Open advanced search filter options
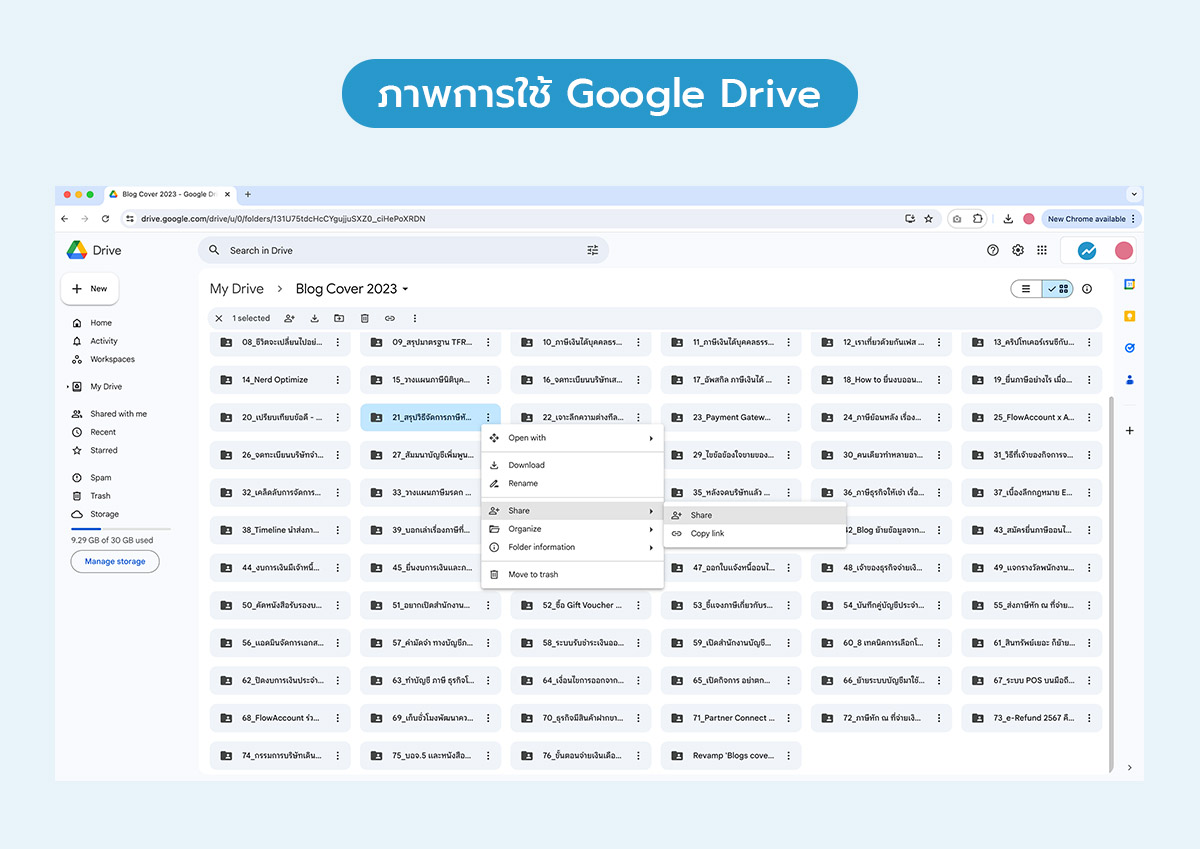 592,251
